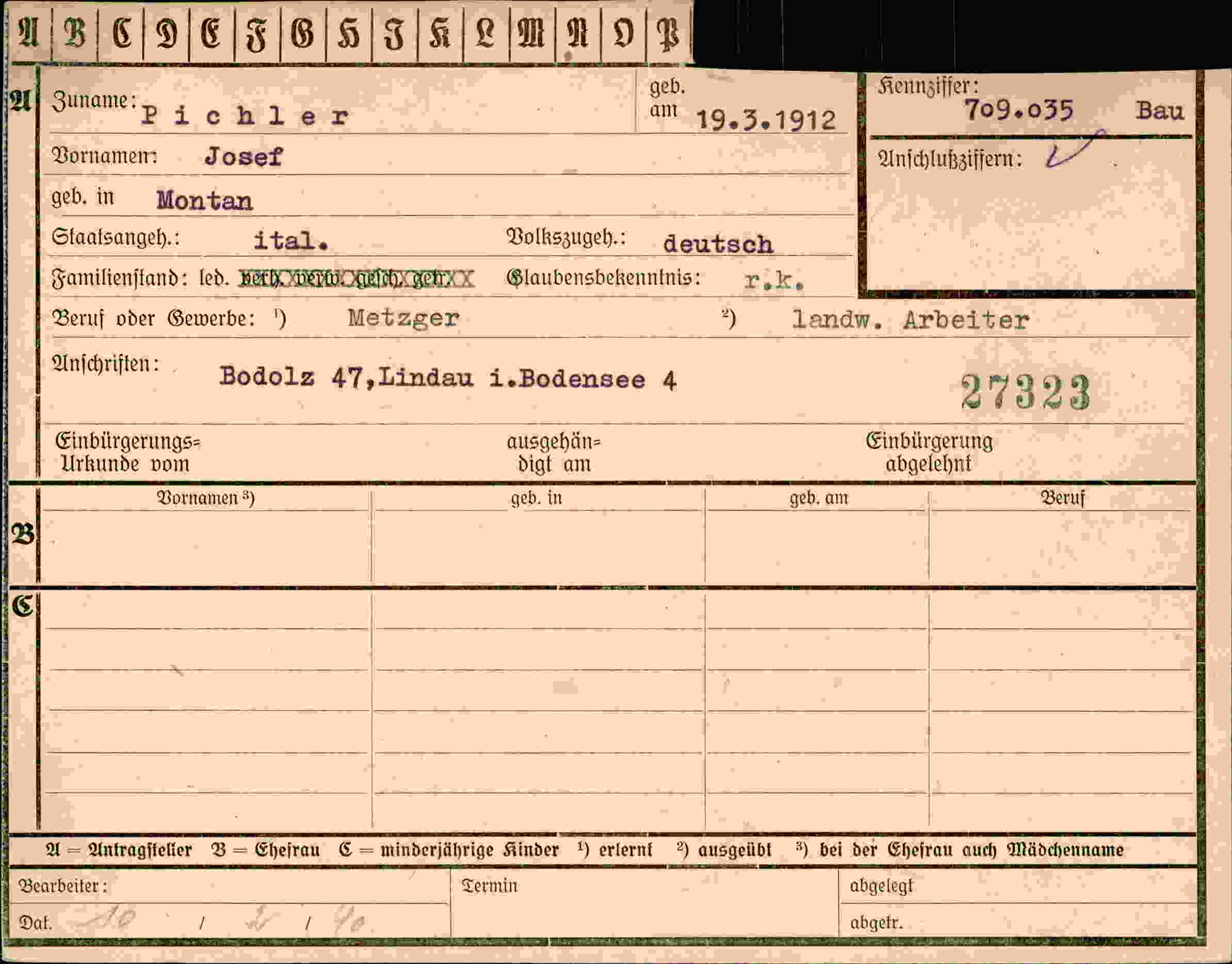Click the "Bearbeiter:" label
Image resolution: width=1232 pixels, height=964 pixels.
pos(62,886)
